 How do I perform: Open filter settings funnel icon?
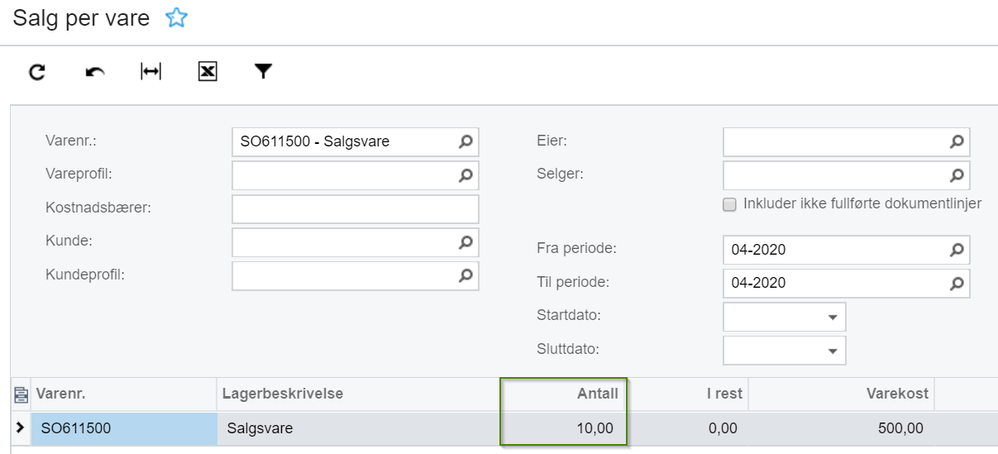(x=263, y=71)
